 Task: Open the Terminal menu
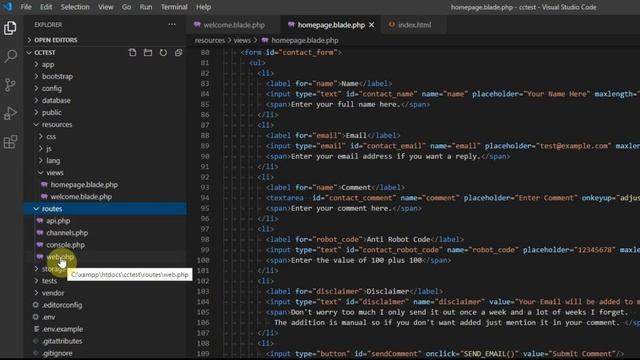174,7
